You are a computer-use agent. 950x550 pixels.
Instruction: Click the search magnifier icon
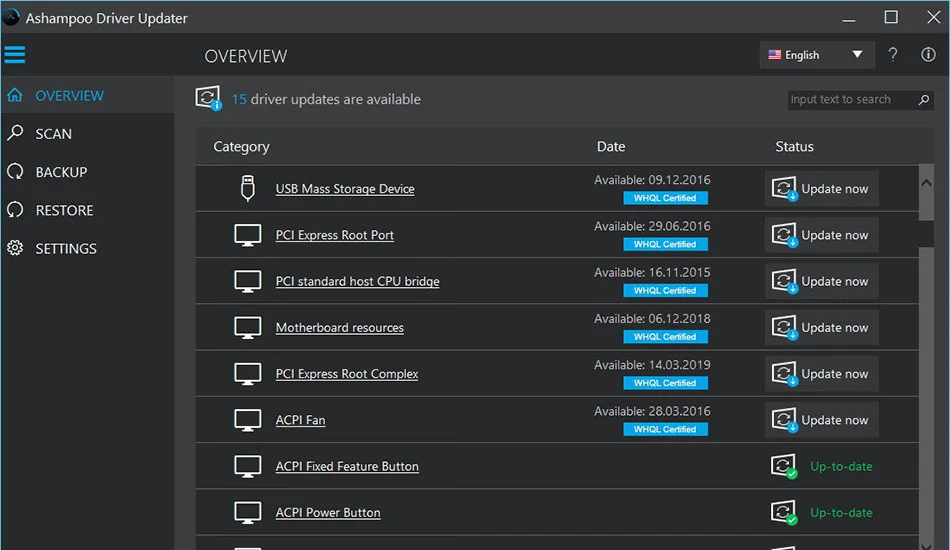click(923, 99)
